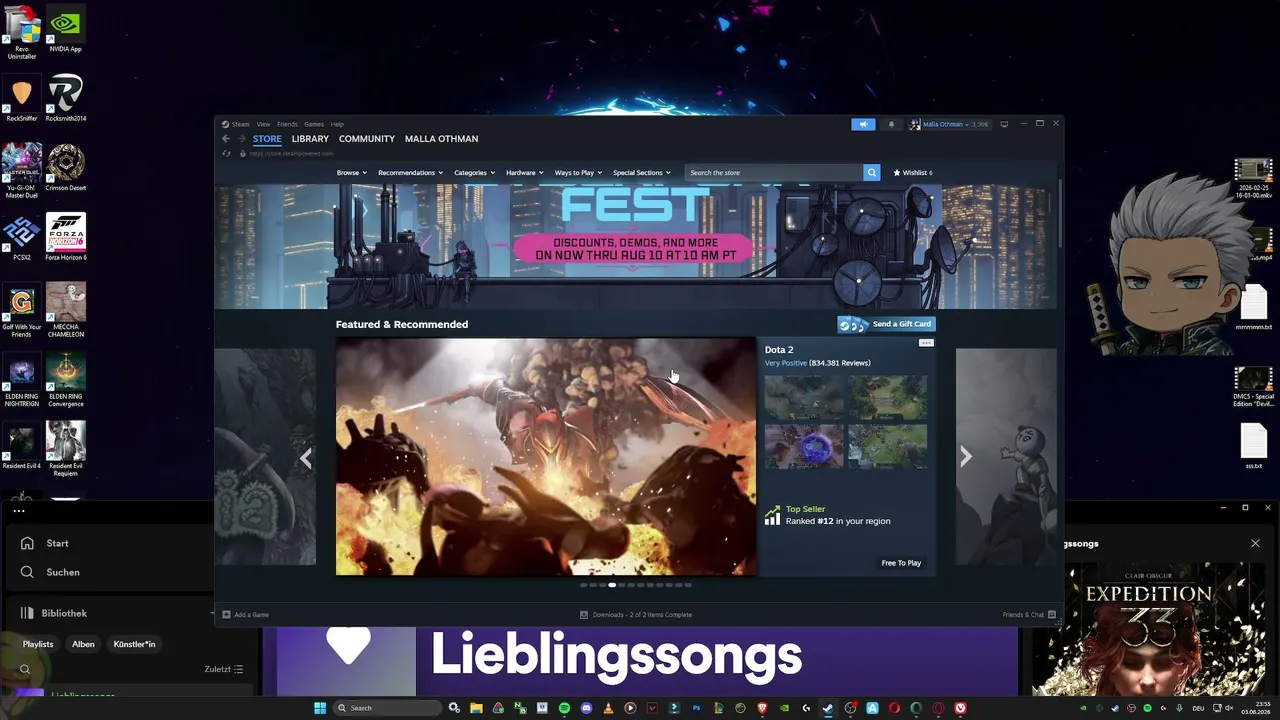Open the Games menu in Steam
This screenshot has width=1280, height=720.
[x=314, y=124]
